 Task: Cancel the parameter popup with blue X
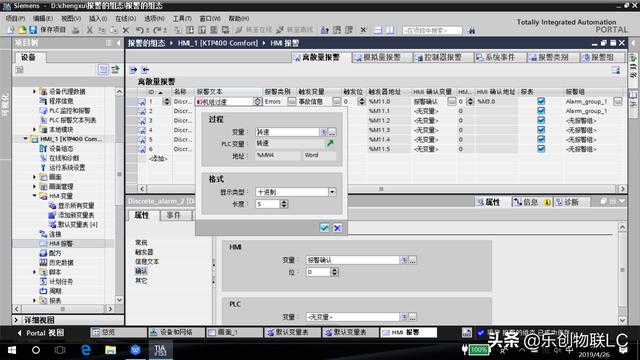[337, 228]
